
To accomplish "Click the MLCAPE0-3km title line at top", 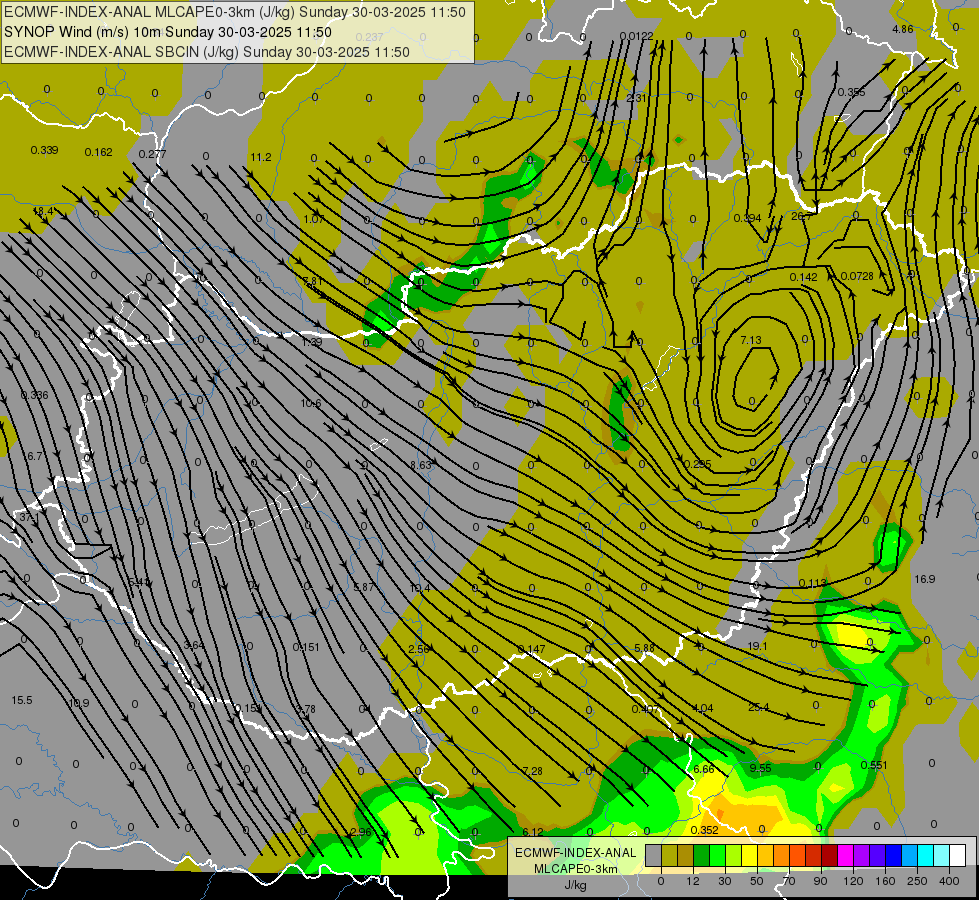I will (235, 12).
